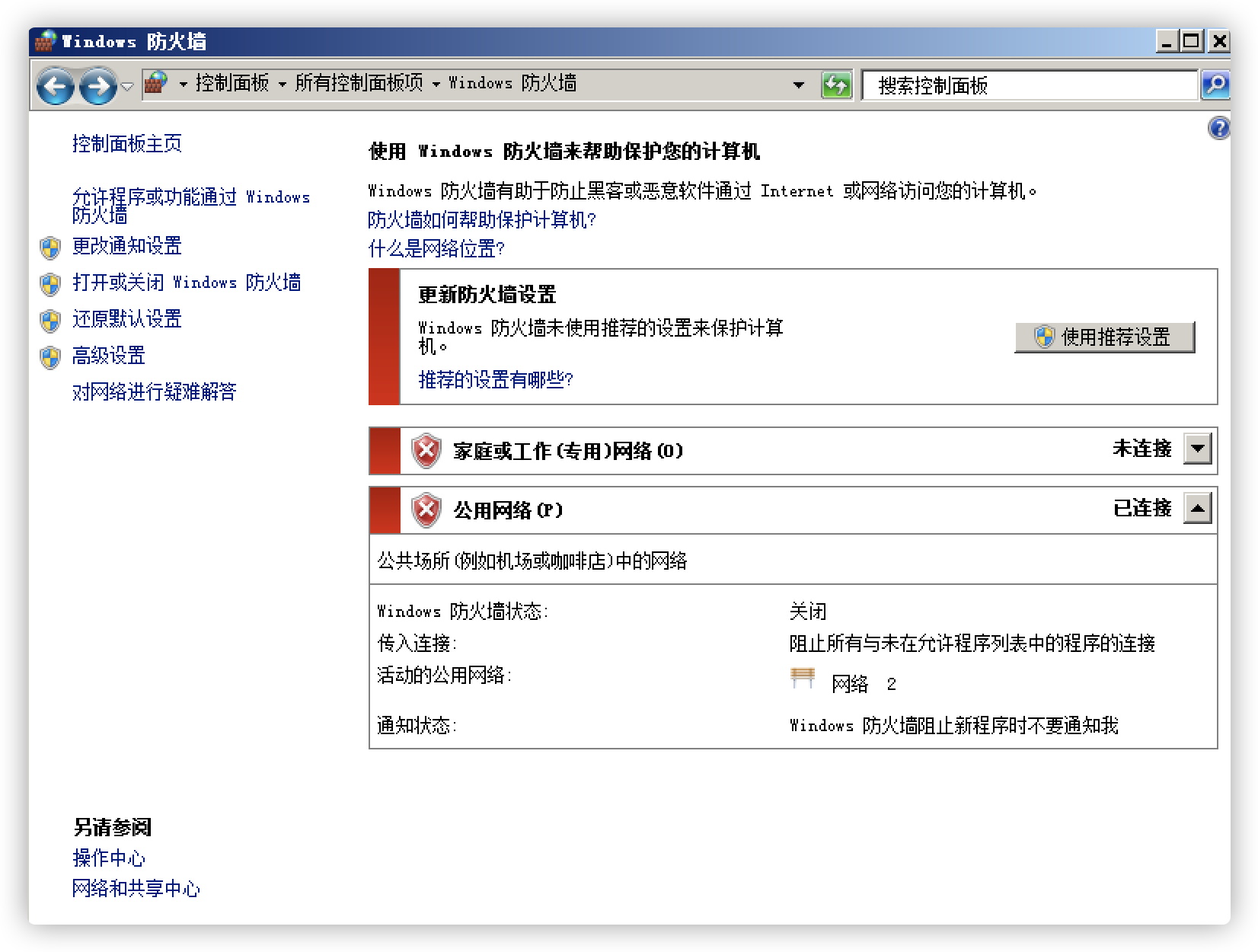Open 允许程序或功能通过 Windows 防火墙 link
The height and width of the screenshot is (952, 1258).
(191, 206)
